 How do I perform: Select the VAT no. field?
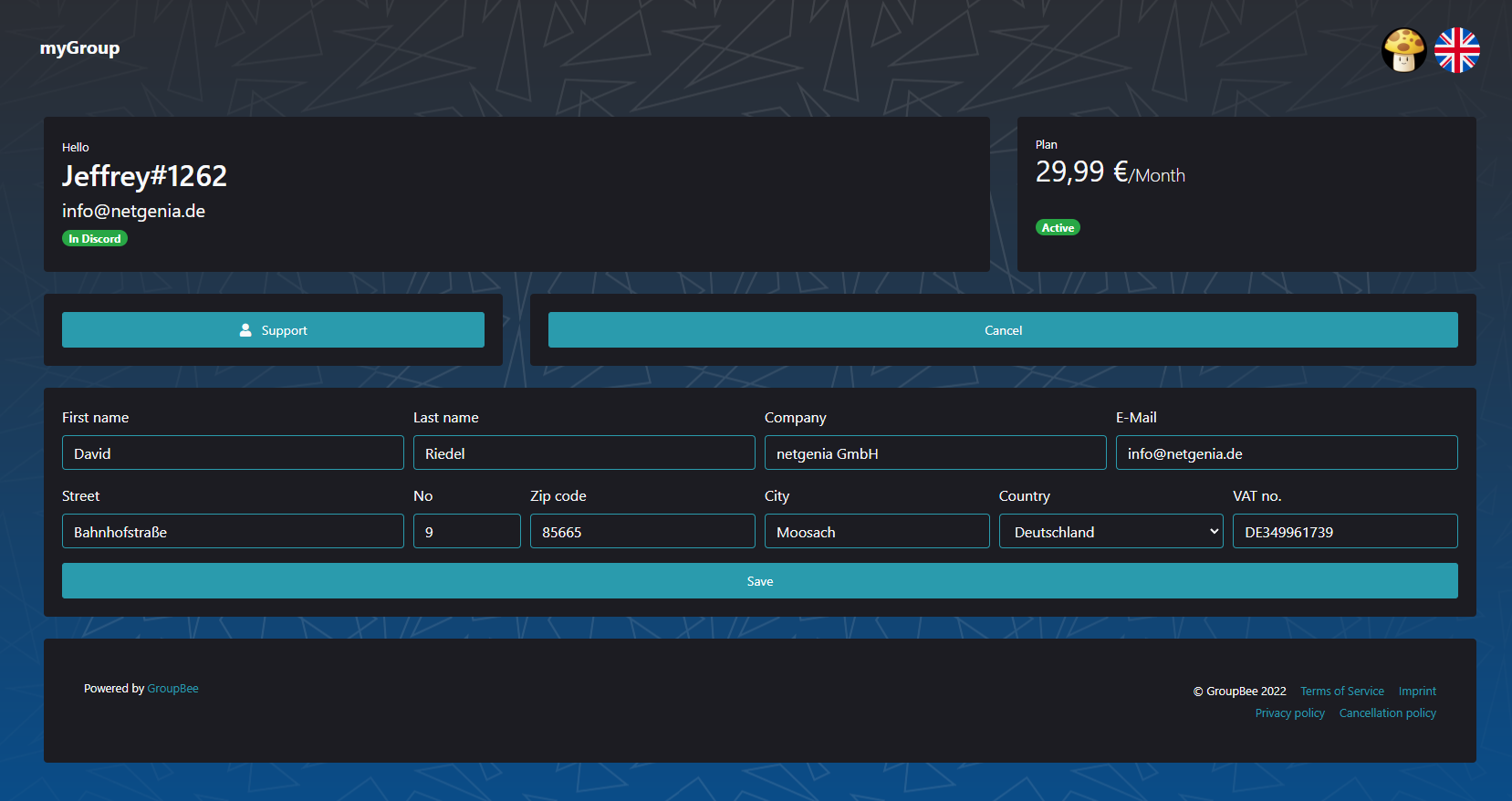pos(1345,532)
